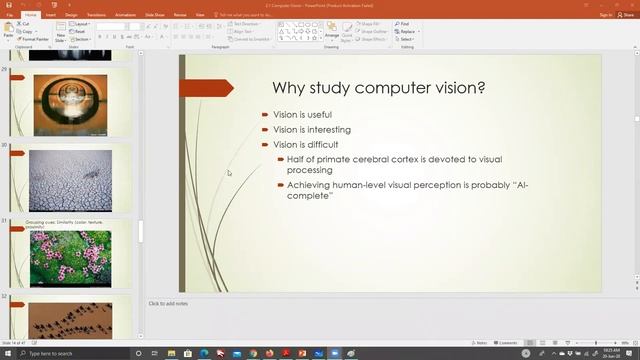Open the Shape Fill options
The image size is (640, 360).
tap(368, 24)
